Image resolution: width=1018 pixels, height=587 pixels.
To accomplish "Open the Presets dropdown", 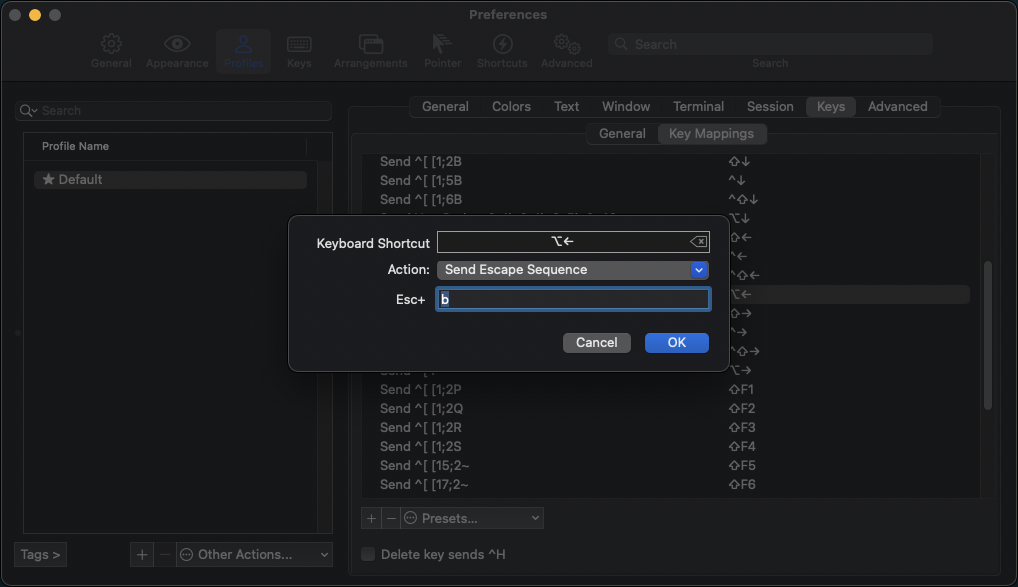I will pos(472,518).
